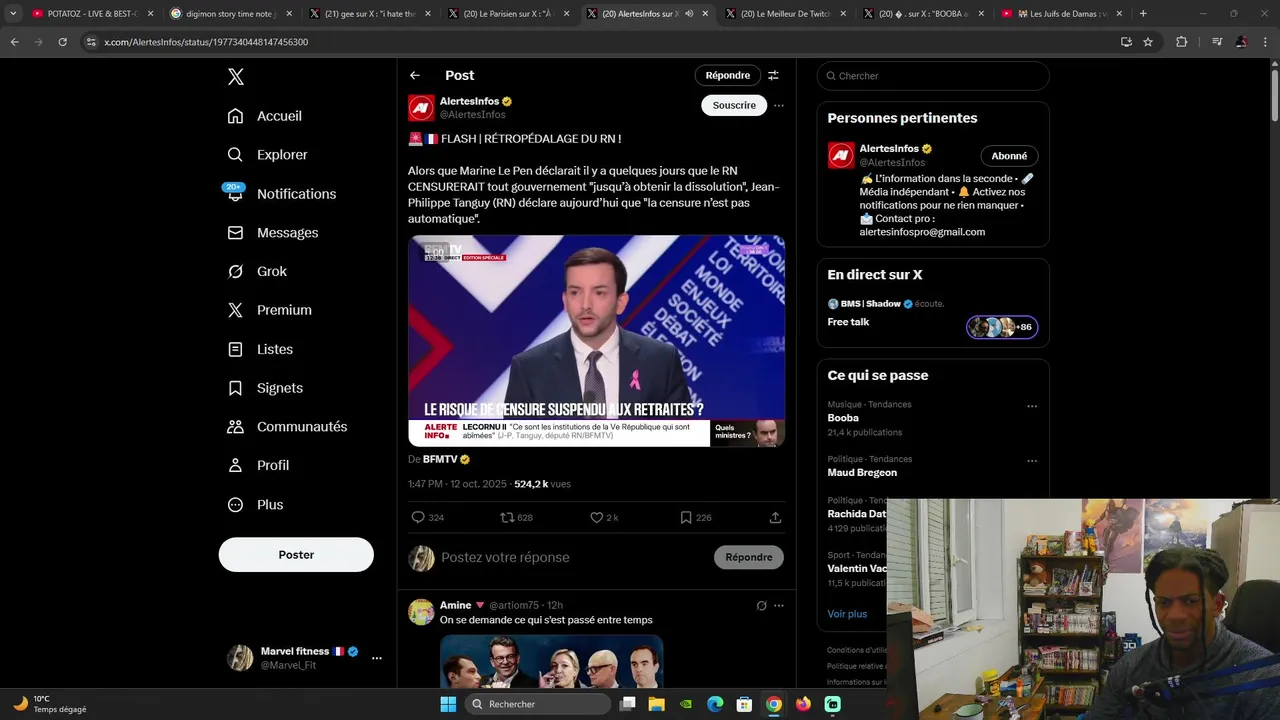Open File Explorer from the taskbar

pos(657,704)
